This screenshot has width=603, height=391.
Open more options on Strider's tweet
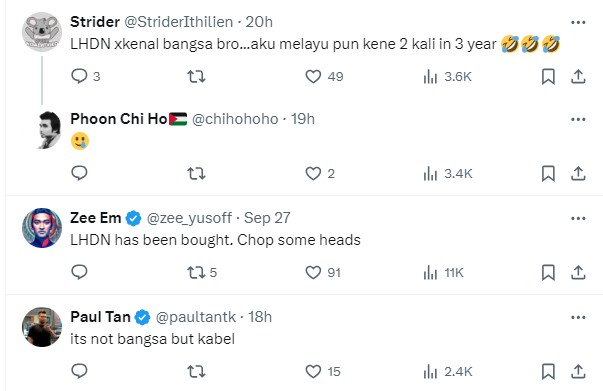point(578,22)
